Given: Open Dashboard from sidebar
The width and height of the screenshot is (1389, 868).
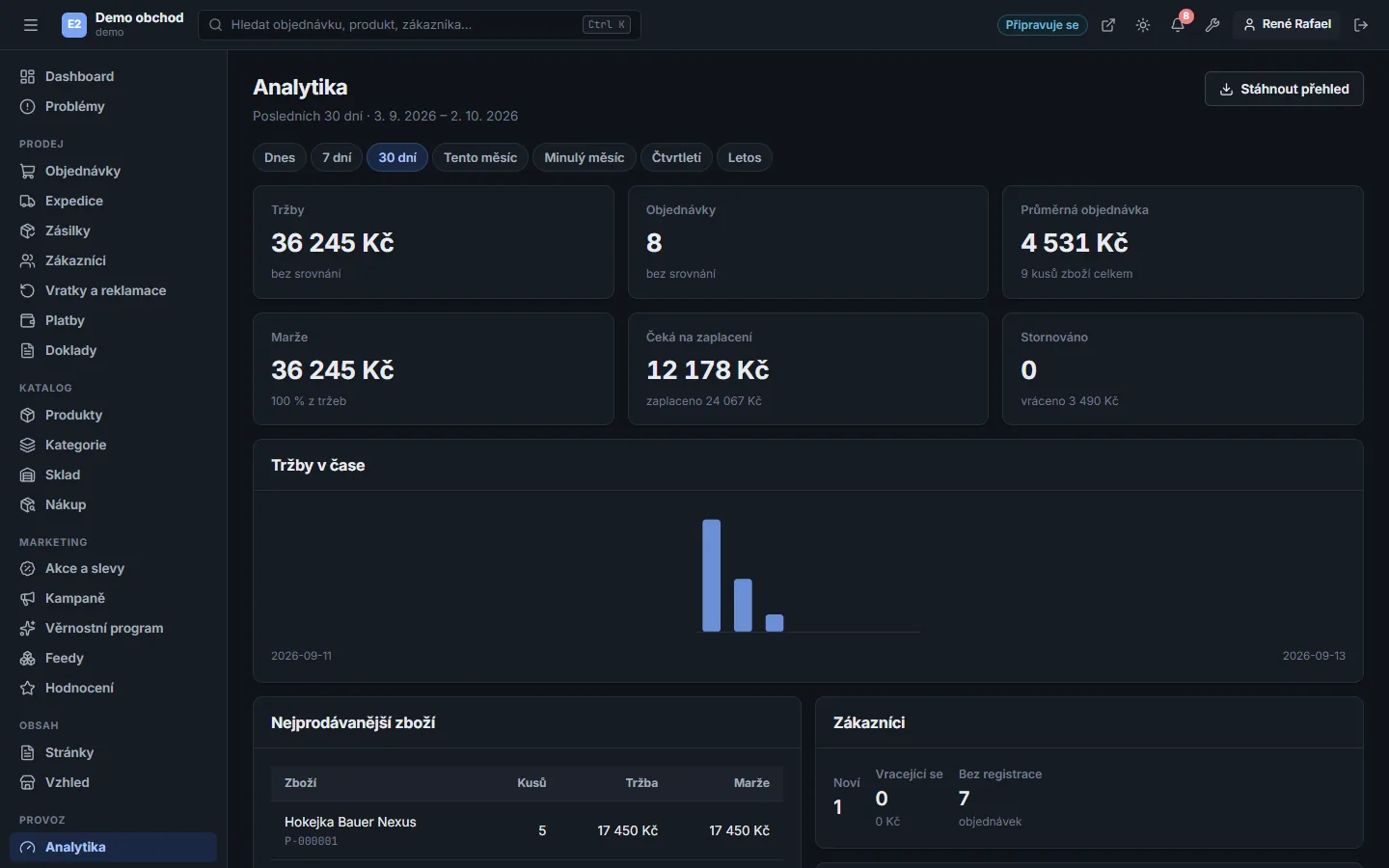Looking at the screenshot, I should (113, 76).
